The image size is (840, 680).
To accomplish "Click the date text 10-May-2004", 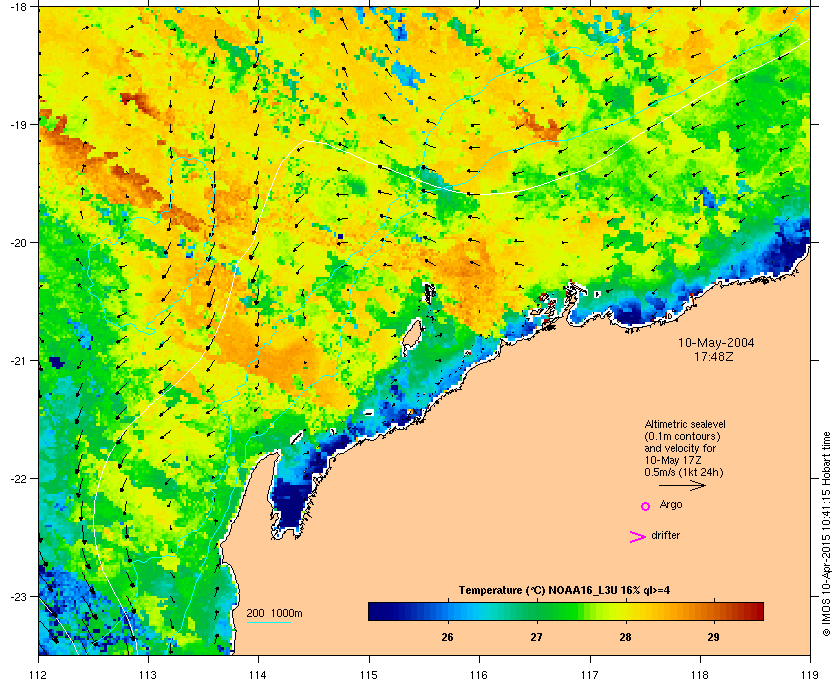I will coord(716,342).
